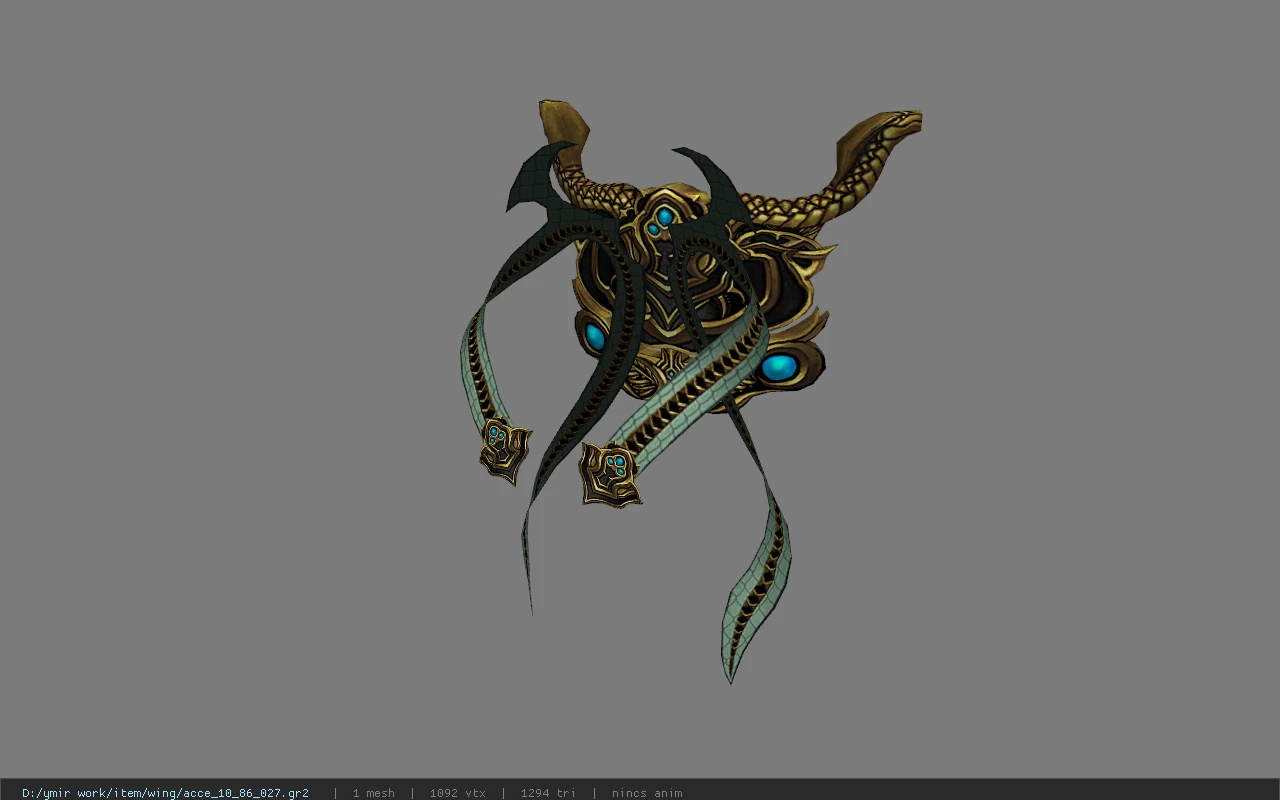Click the "nincs anim" status entry
The image size is (1280, 800).
(x=647, y=793)
